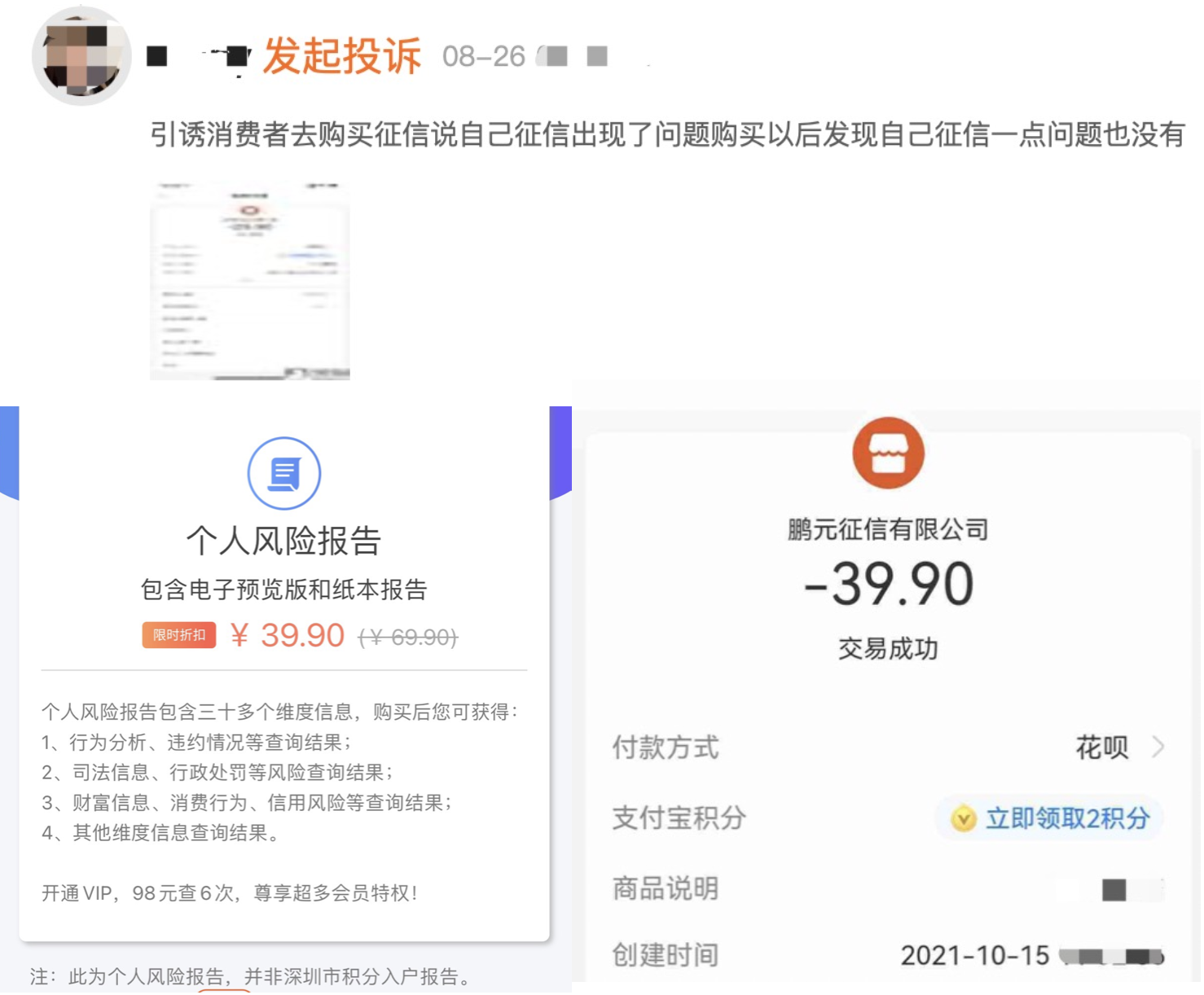Open the 商品说明 row details

pyautogui.click(x=887, y=888)
